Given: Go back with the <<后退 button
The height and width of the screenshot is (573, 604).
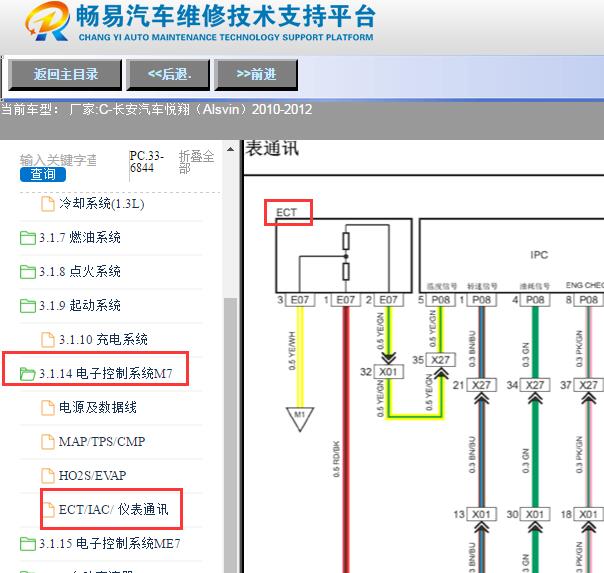Looking at the screenshot, I should point(170,75).
